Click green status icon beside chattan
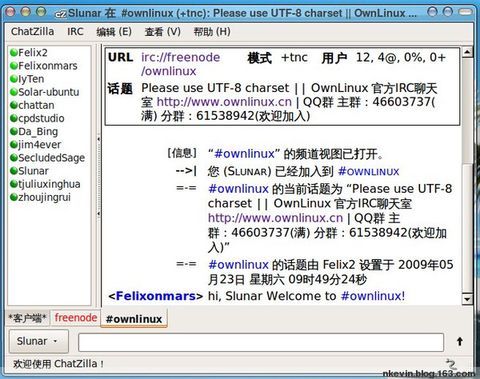Image resolution: width=480 pixels, height=379 pixels. coord(14,105)
